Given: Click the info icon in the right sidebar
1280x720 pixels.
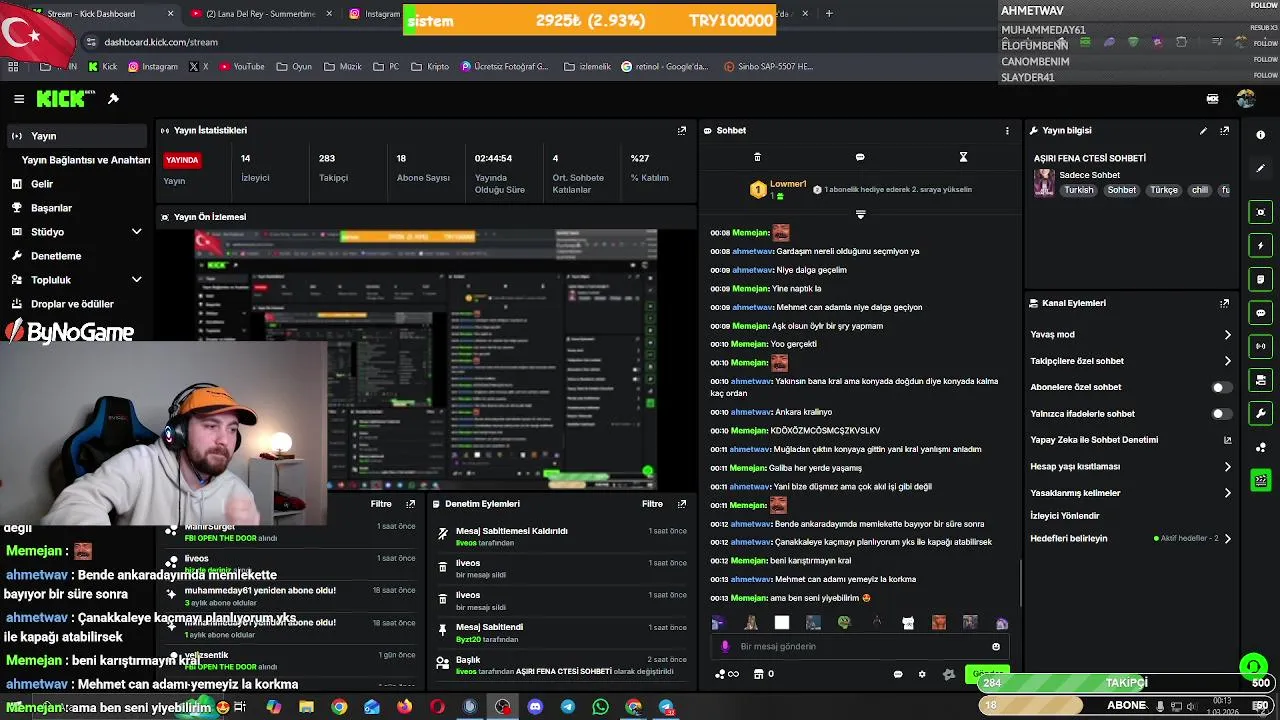Looking at the screenshot, I should pyautogui.click(x=1260, y=134).
